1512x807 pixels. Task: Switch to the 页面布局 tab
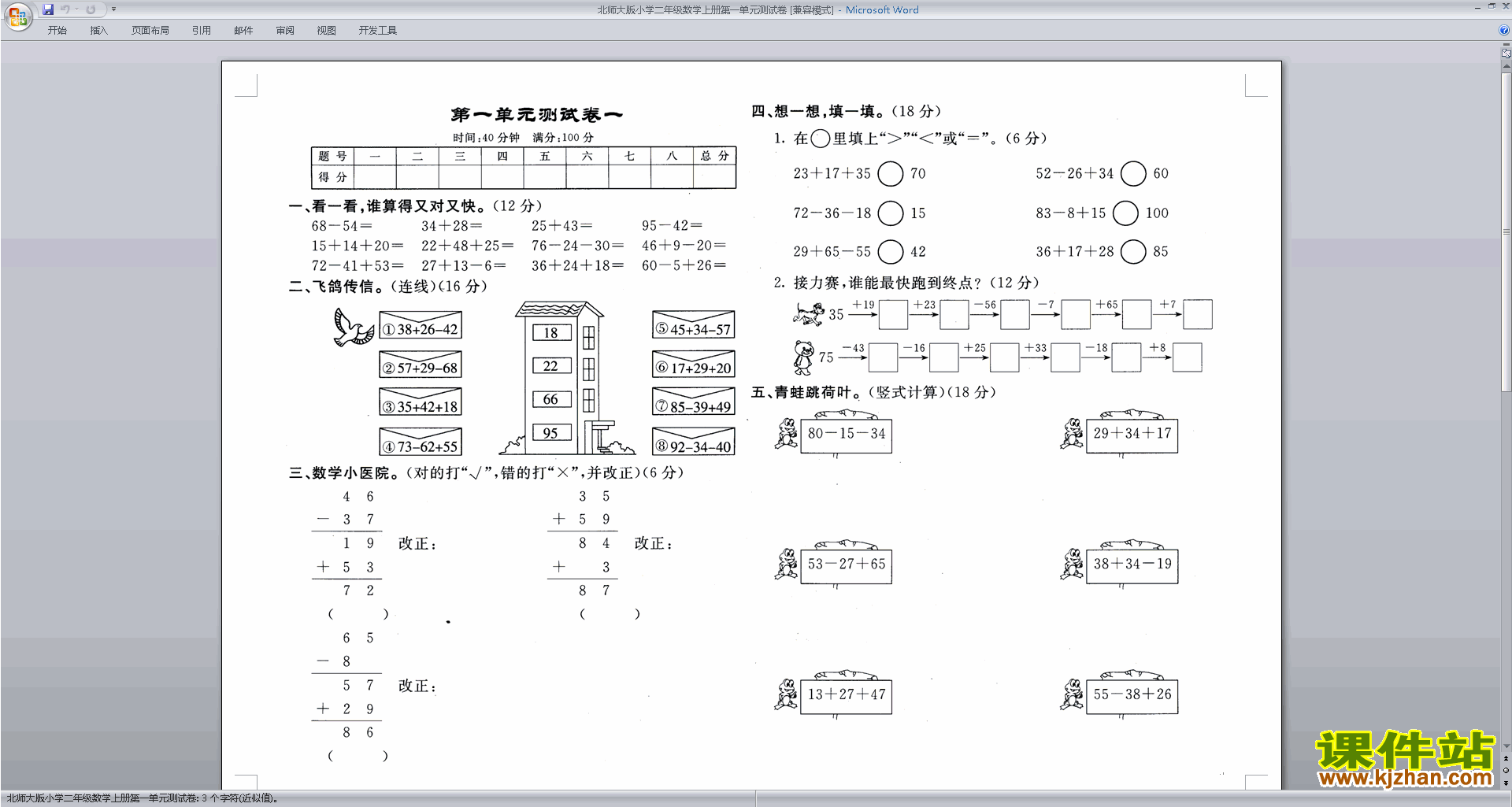click(150, 31)
